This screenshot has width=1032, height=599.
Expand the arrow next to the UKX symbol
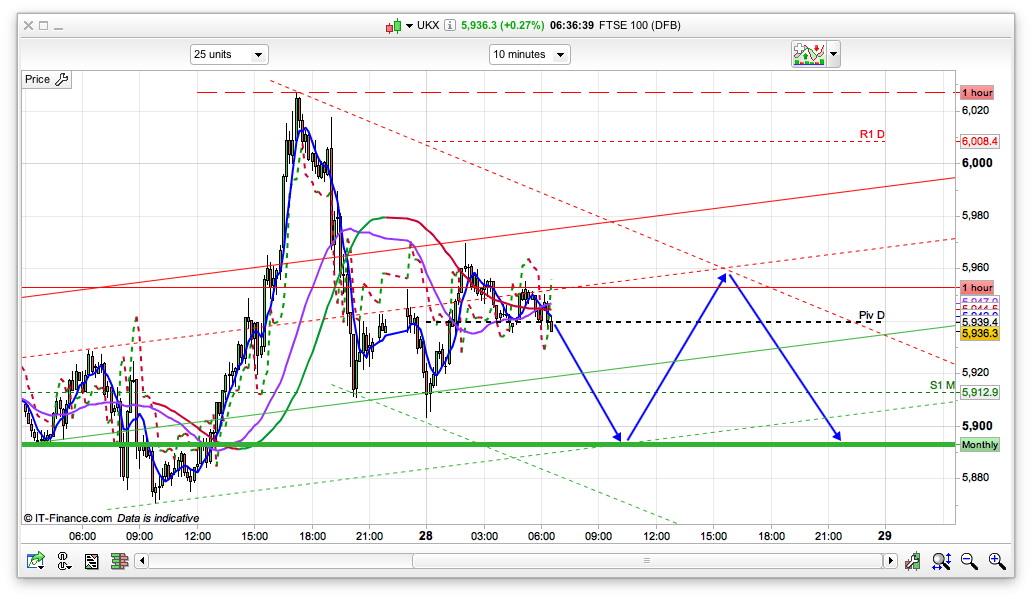[x=410, y=26]
